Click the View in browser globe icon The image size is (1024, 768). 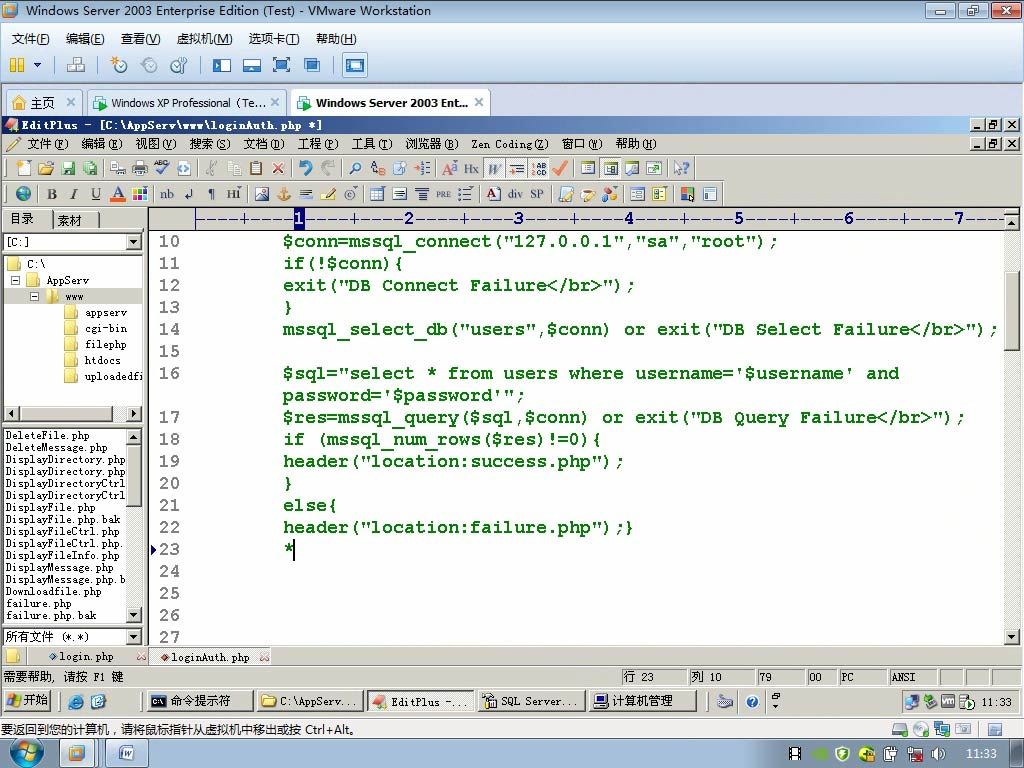[x=24, y=194]
